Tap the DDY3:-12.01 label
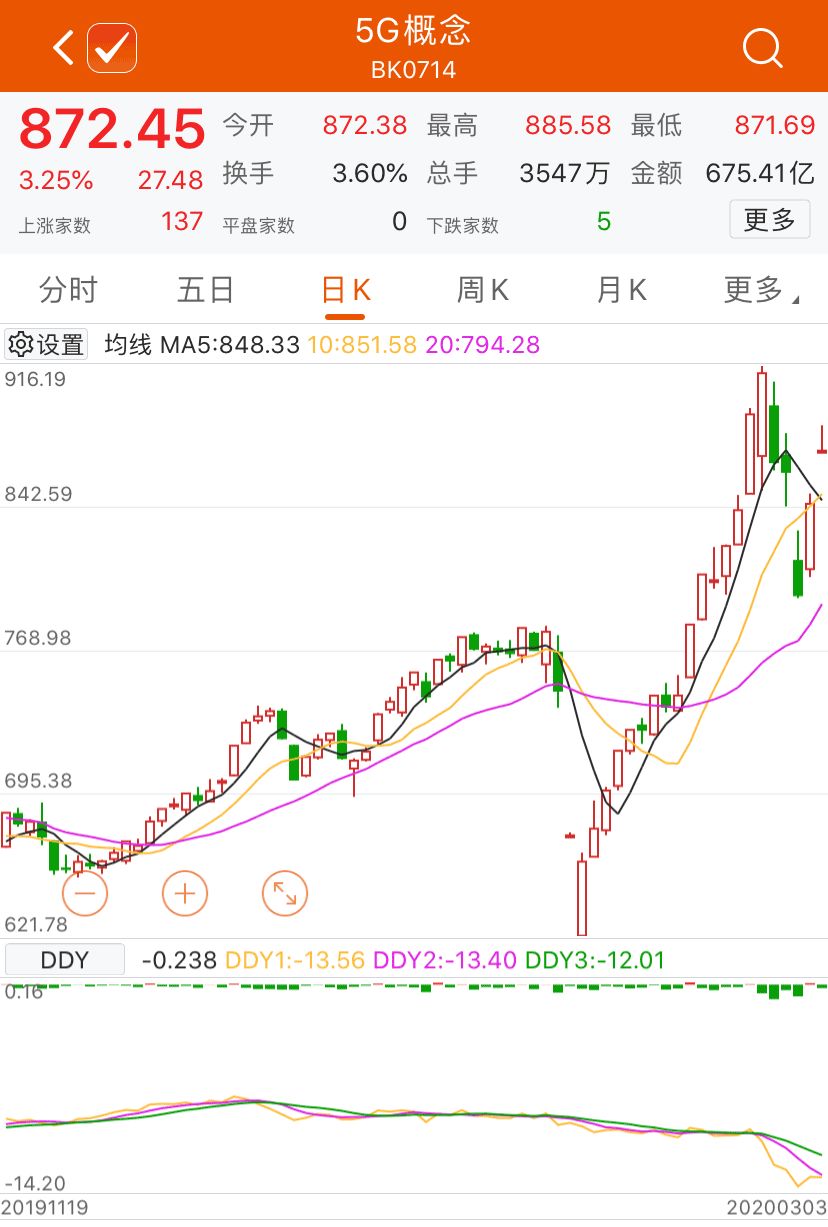Image resolution: width=828 pixels, height=1227 pixels. (x=596, y=960)
